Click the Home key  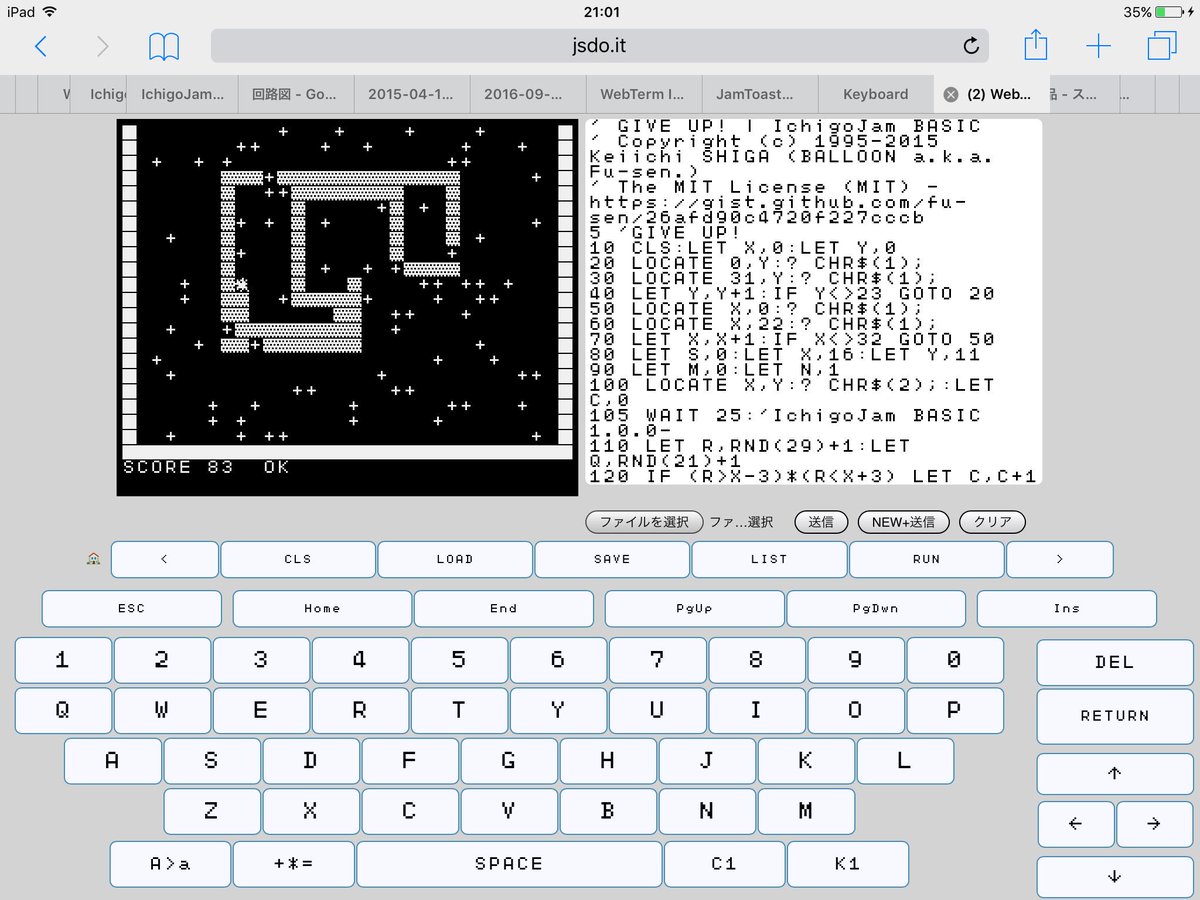click(x=322, y=608)
